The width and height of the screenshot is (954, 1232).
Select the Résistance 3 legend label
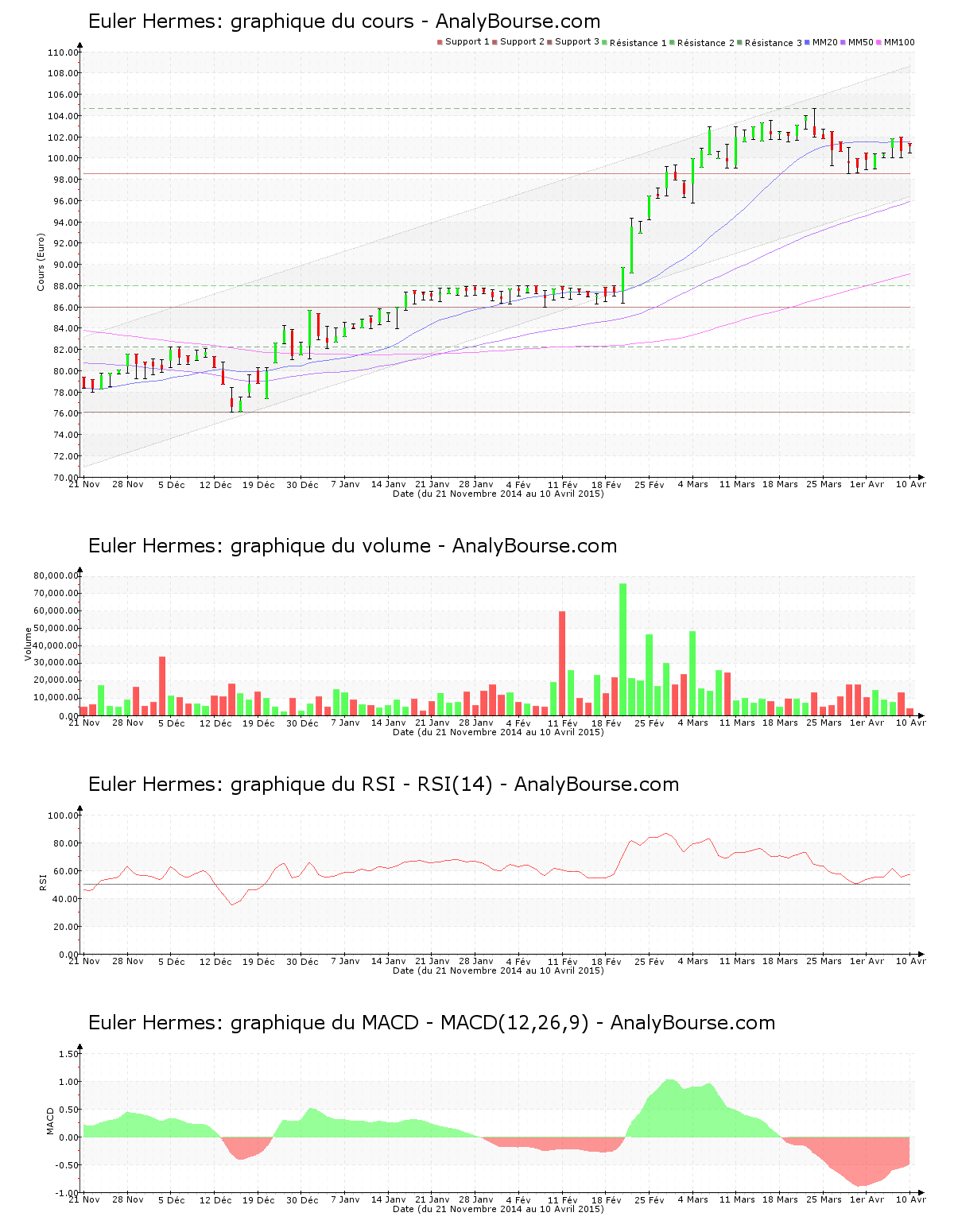click(774, 43)
